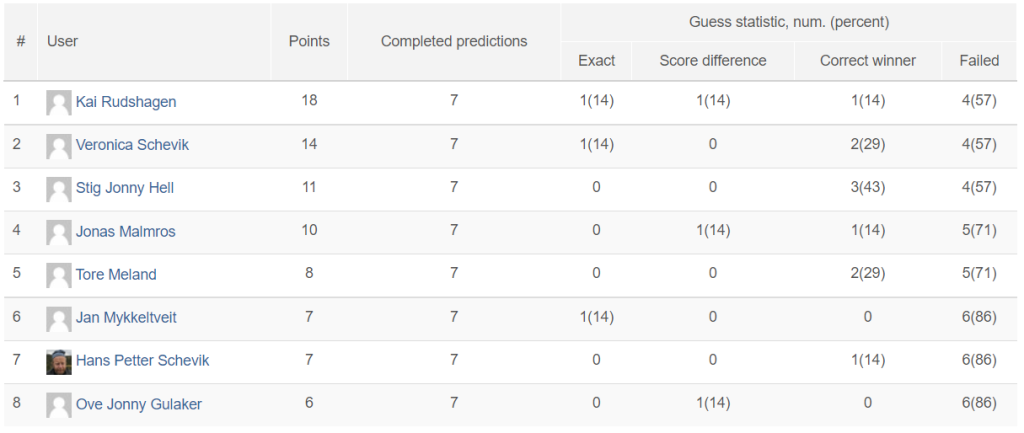The height and width of the screenshot is (433, 1024).
Task: Click Veronica Schevik's avatar placeholder
Action: tap(59, 146)
